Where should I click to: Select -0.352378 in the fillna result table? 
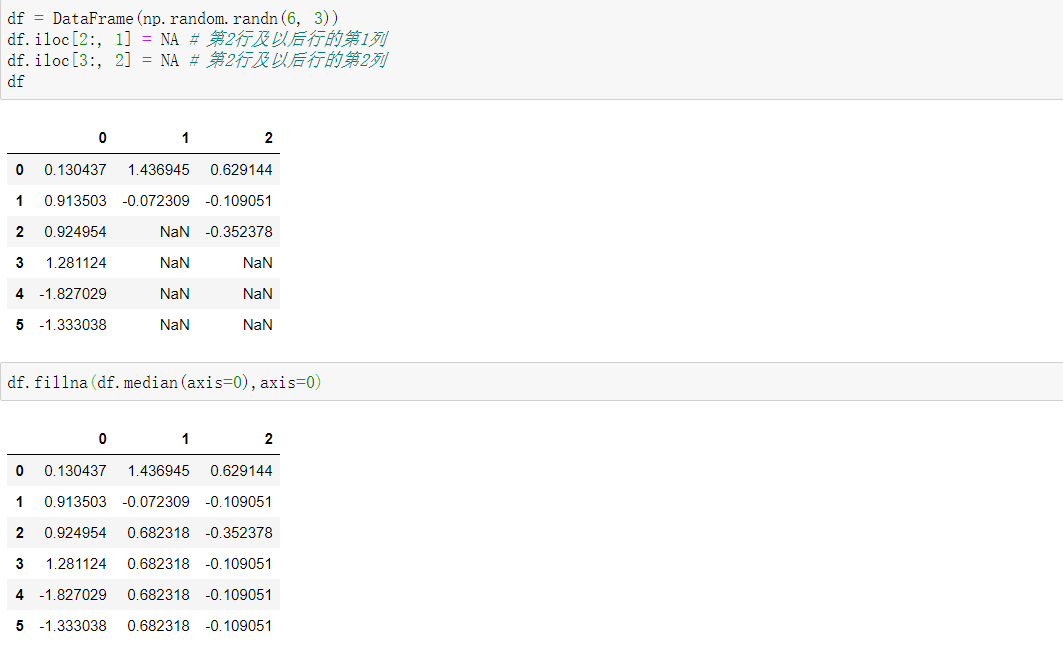coord(239,533)
